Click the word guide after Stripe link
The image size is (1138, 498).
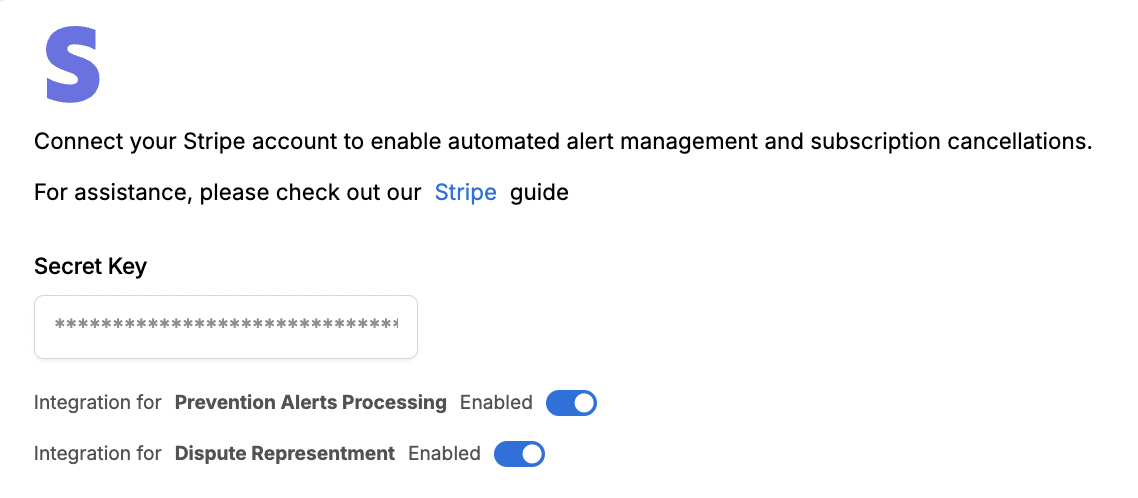539,193
